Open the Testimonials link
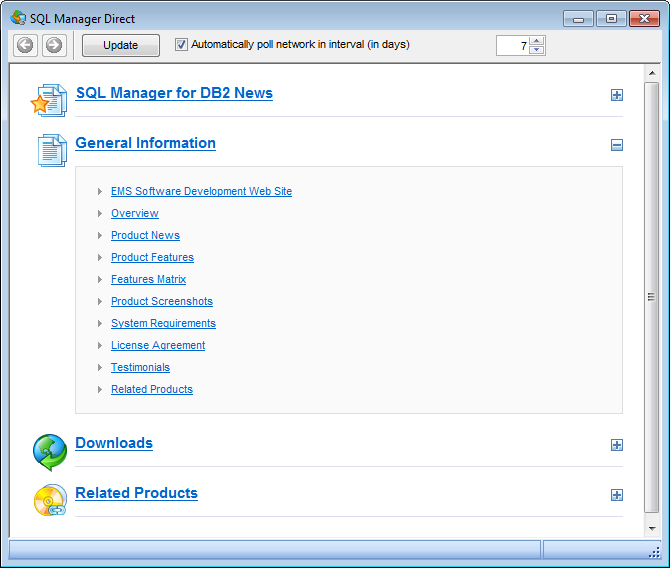 point(140,368)
